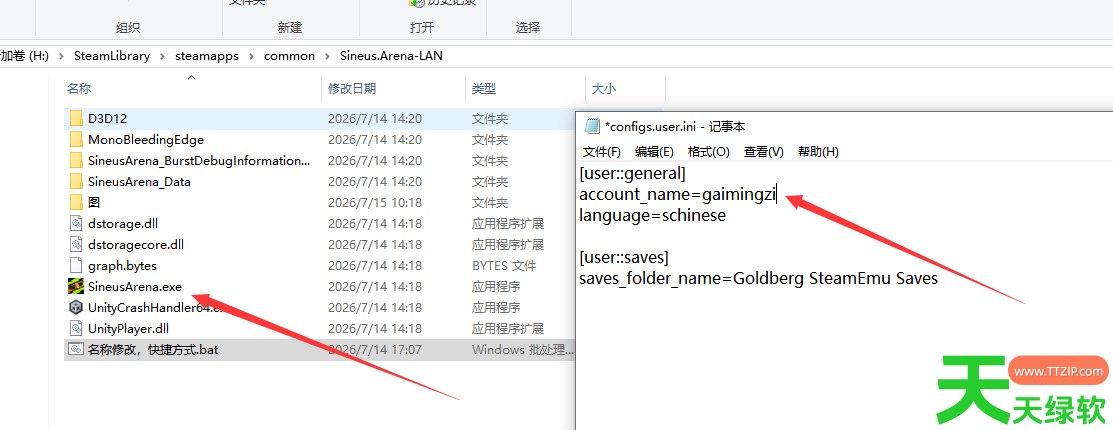Open the 查看(V) menu in Notepad
This screenshot has height=430, width=1113.
coord(764,151)
